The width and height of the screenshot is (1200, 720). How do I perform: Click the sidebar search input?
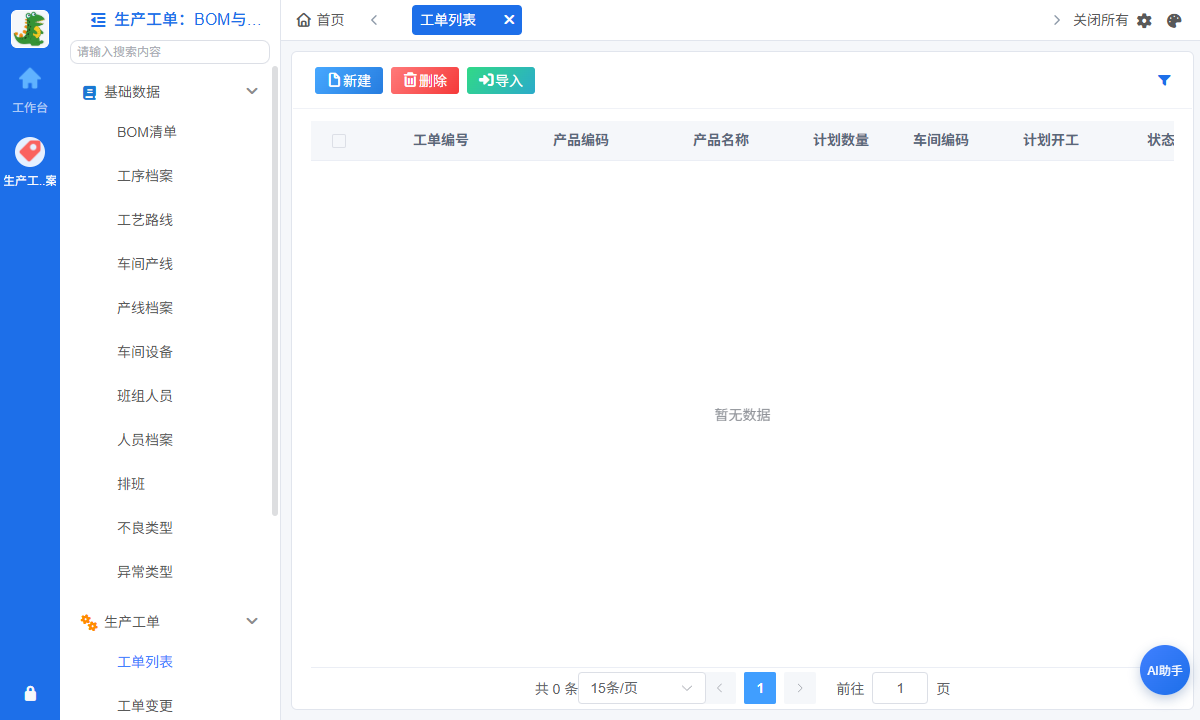(x=170, y=52)
